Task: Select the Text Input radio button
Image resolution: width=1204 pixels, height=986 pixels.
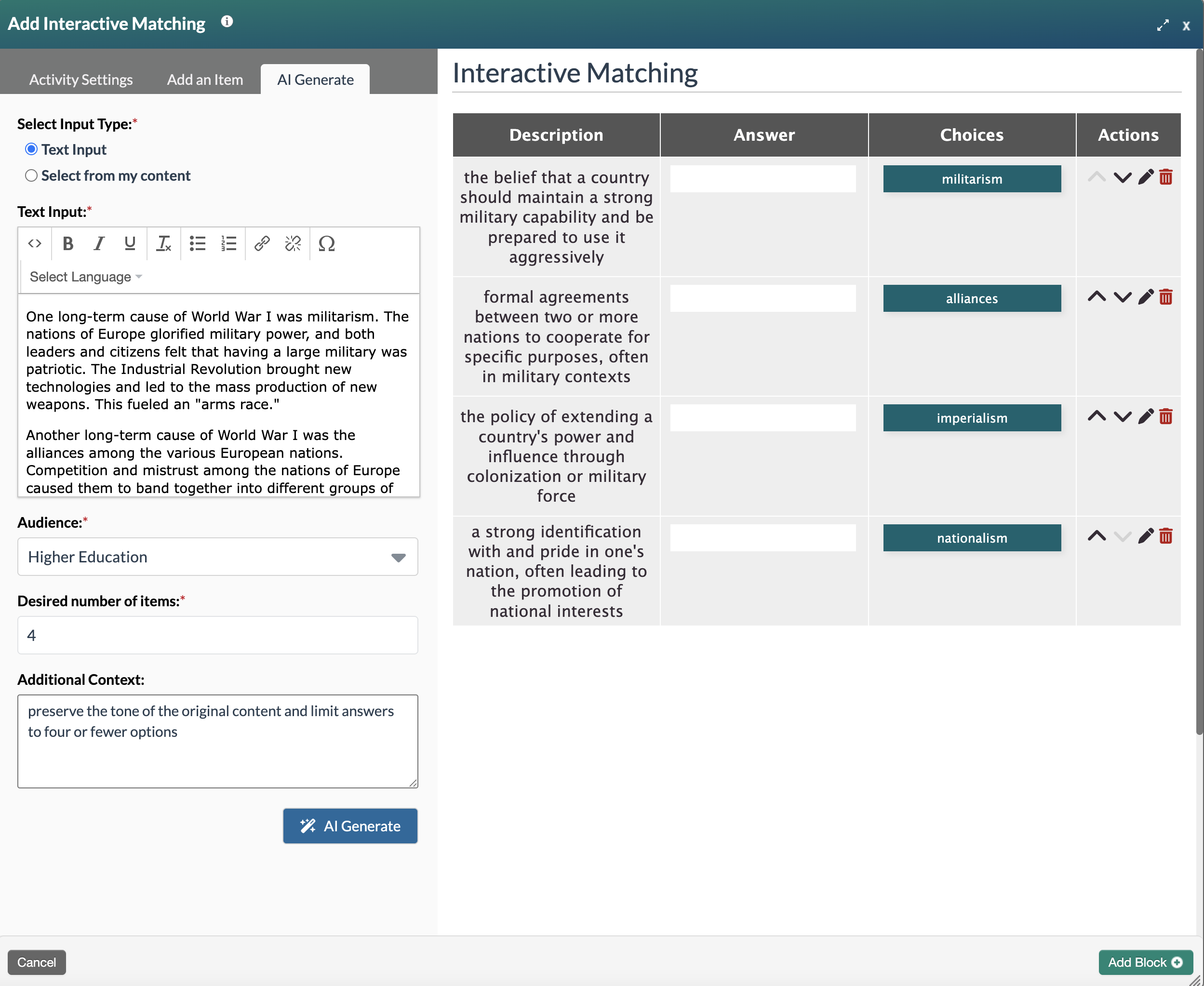Action: 31,149
